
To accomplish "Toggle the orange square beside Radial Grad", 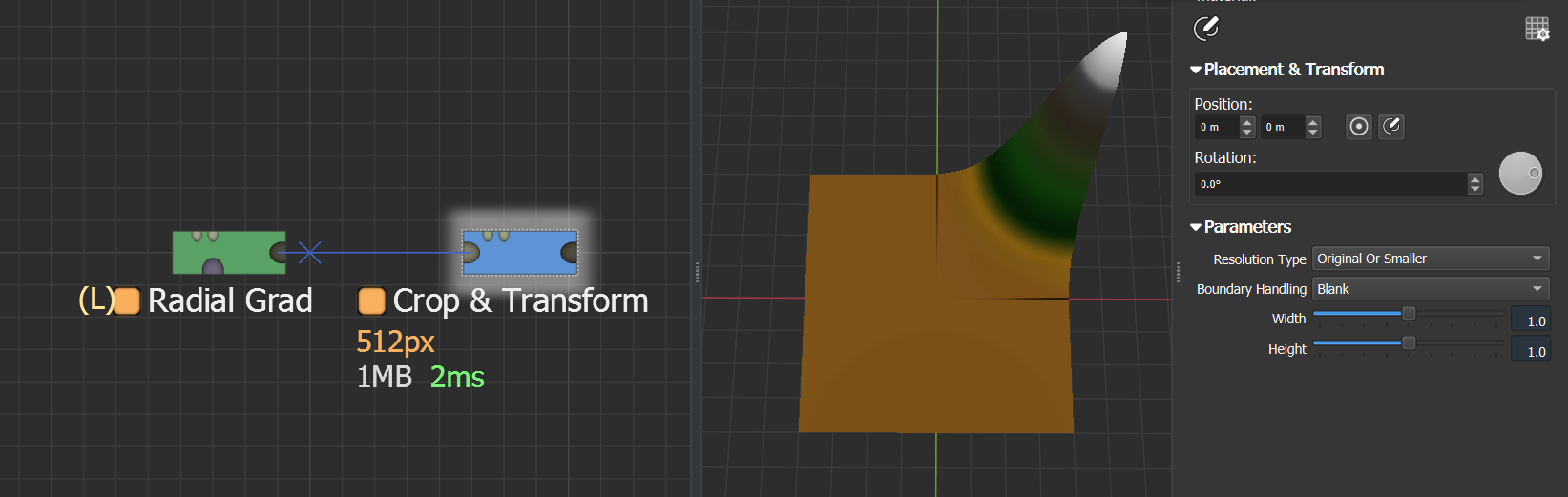I will (127, 301).
